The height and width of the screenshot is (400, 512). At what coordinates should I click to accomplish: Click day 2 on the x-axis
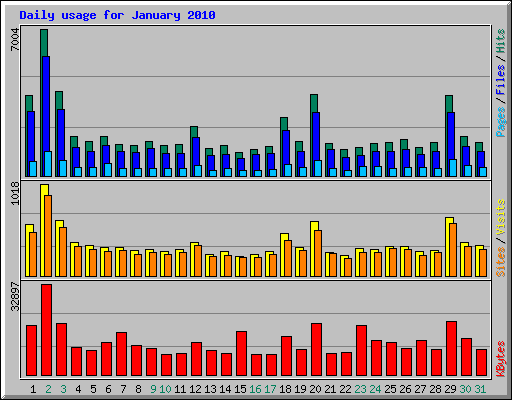(x=48, y=389)
